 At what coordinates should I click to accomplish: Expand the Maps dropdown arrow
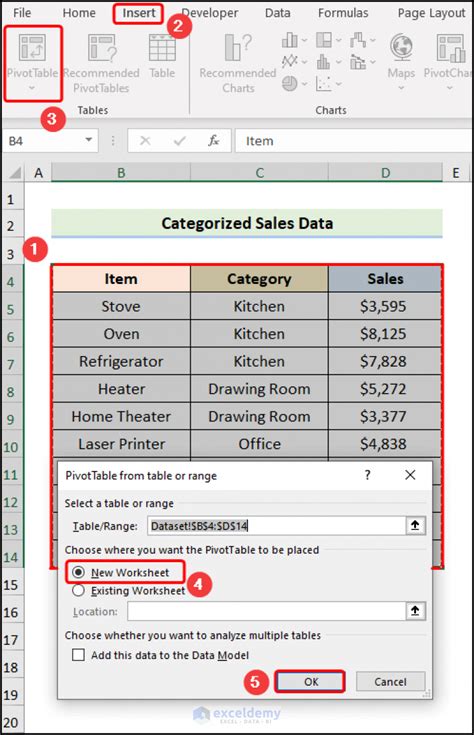coord(401,88)
